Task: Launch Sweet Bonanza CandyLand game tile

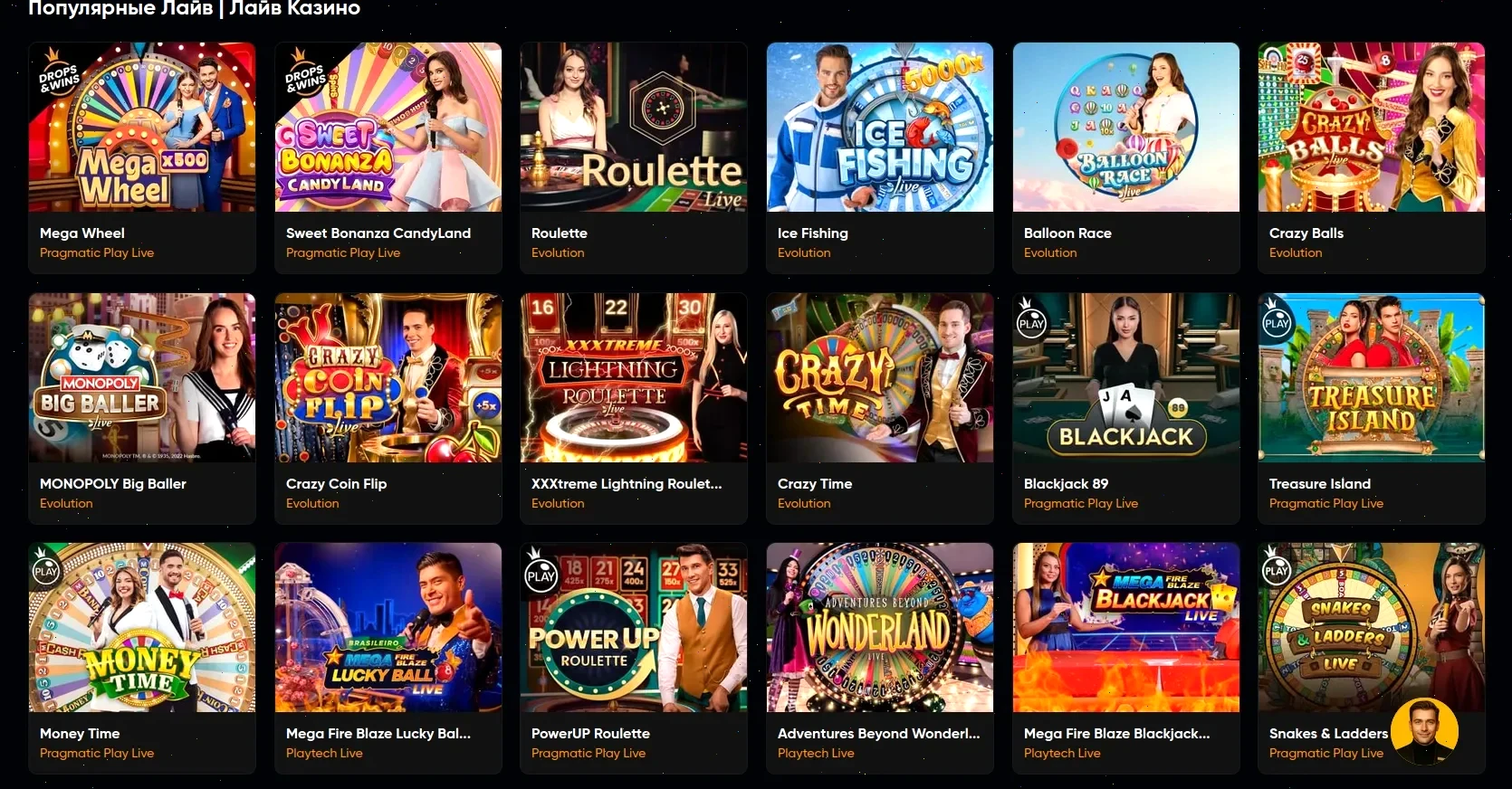Action: tap(388, 157)
